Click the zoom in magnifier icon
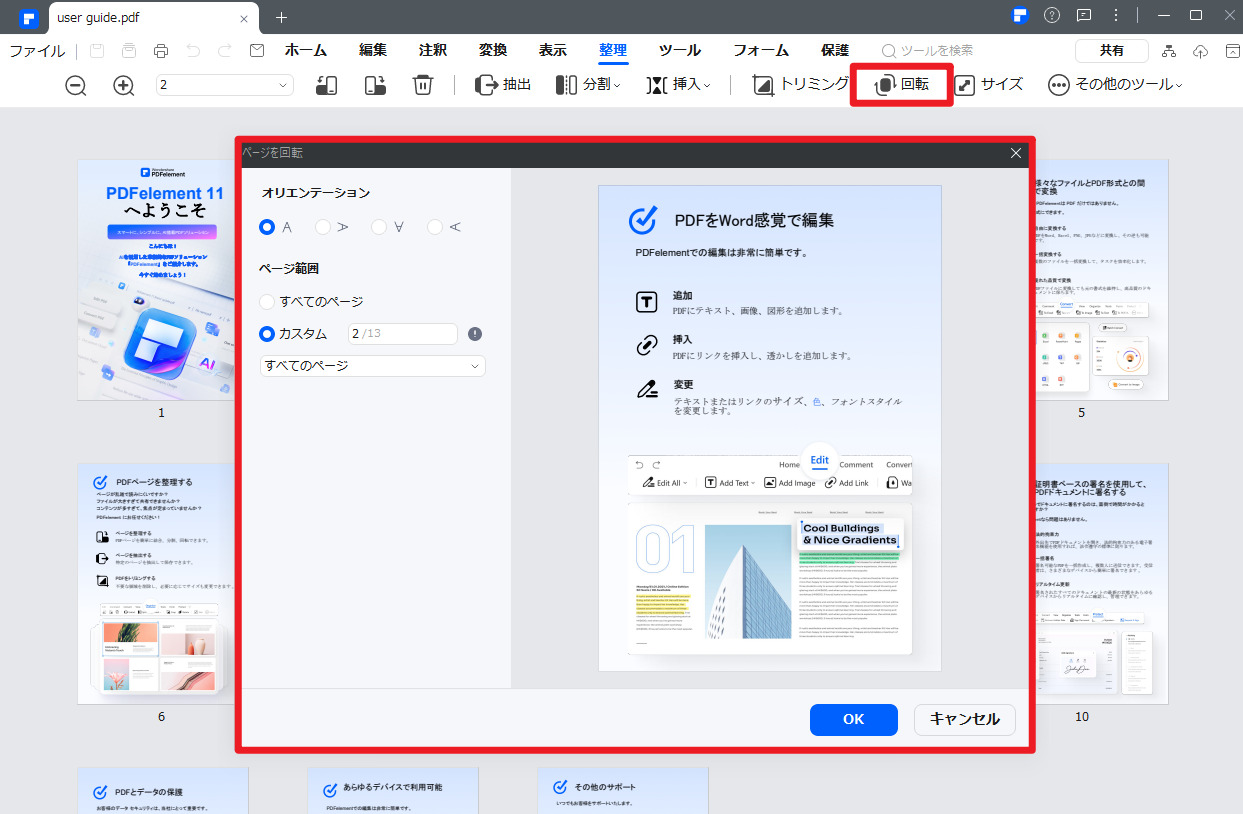This screenshot has width=1243, height=814. 124,85
